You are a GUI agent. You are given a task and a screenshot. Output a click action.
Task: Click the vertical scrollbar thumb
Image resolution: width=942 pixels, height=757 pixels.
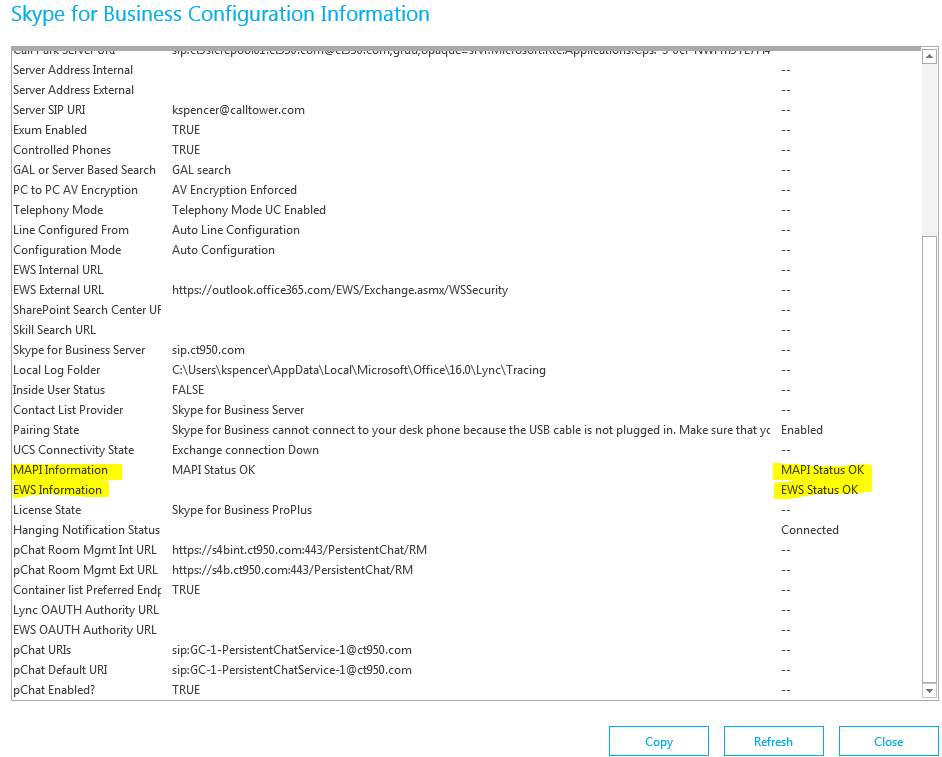pos(929,458)
